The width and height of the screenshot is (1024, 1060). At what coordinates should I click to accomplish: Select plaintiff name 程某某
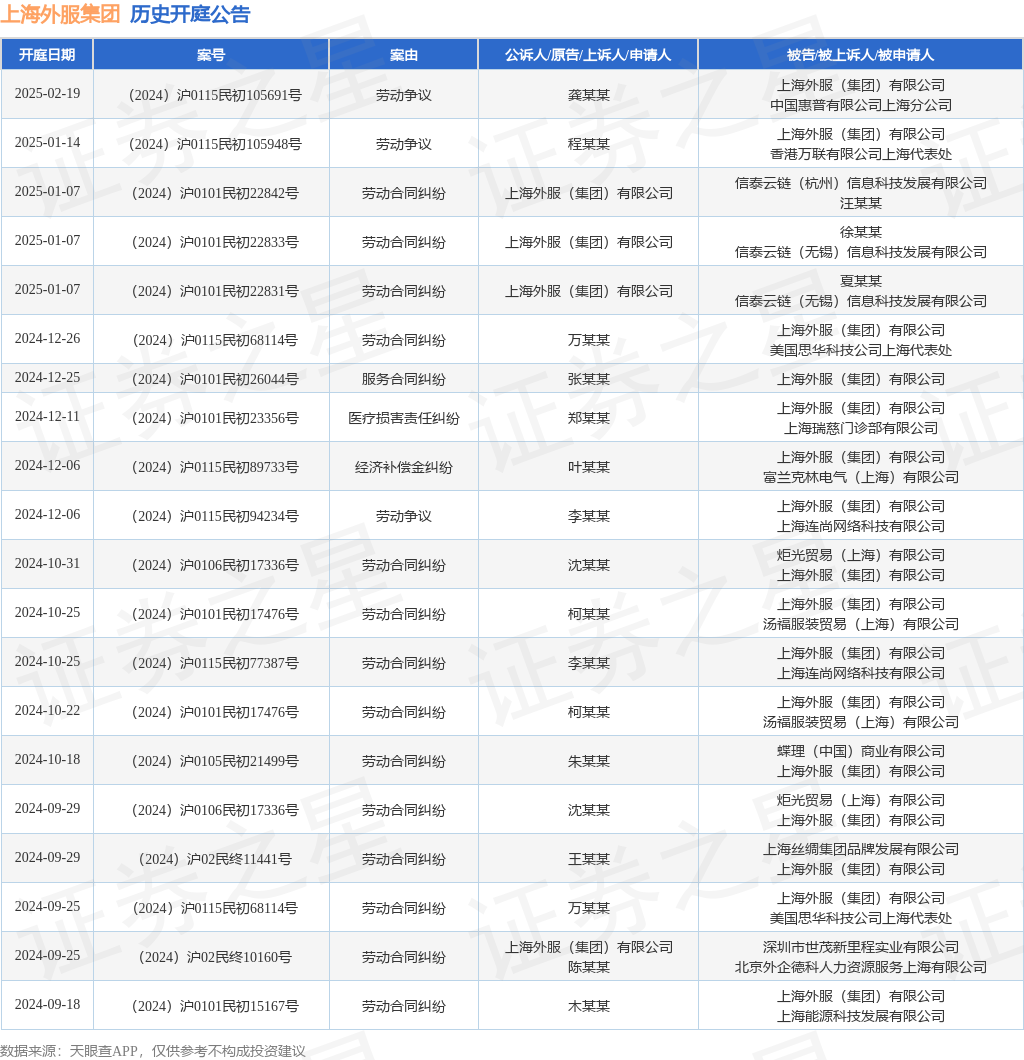pos(589,144)
